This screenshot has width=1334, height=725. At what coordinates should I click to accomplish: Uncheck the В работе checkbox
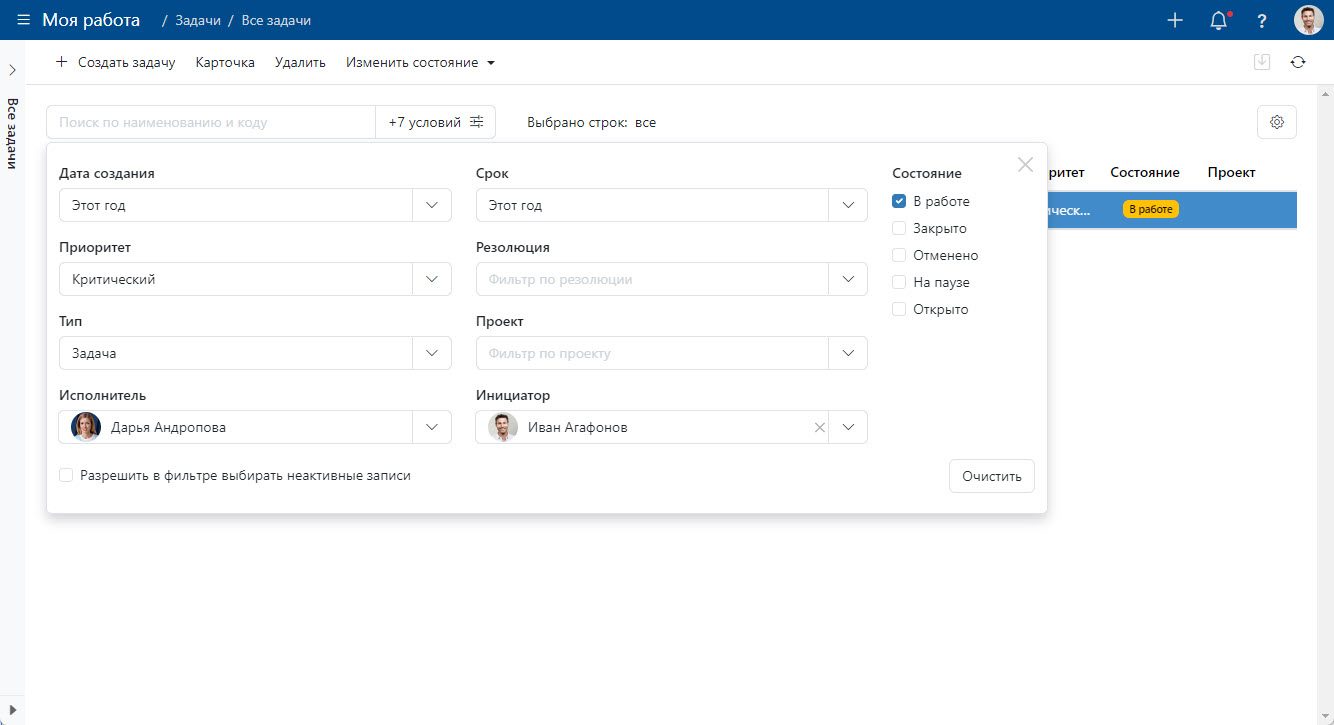click(x=899, y=201)
